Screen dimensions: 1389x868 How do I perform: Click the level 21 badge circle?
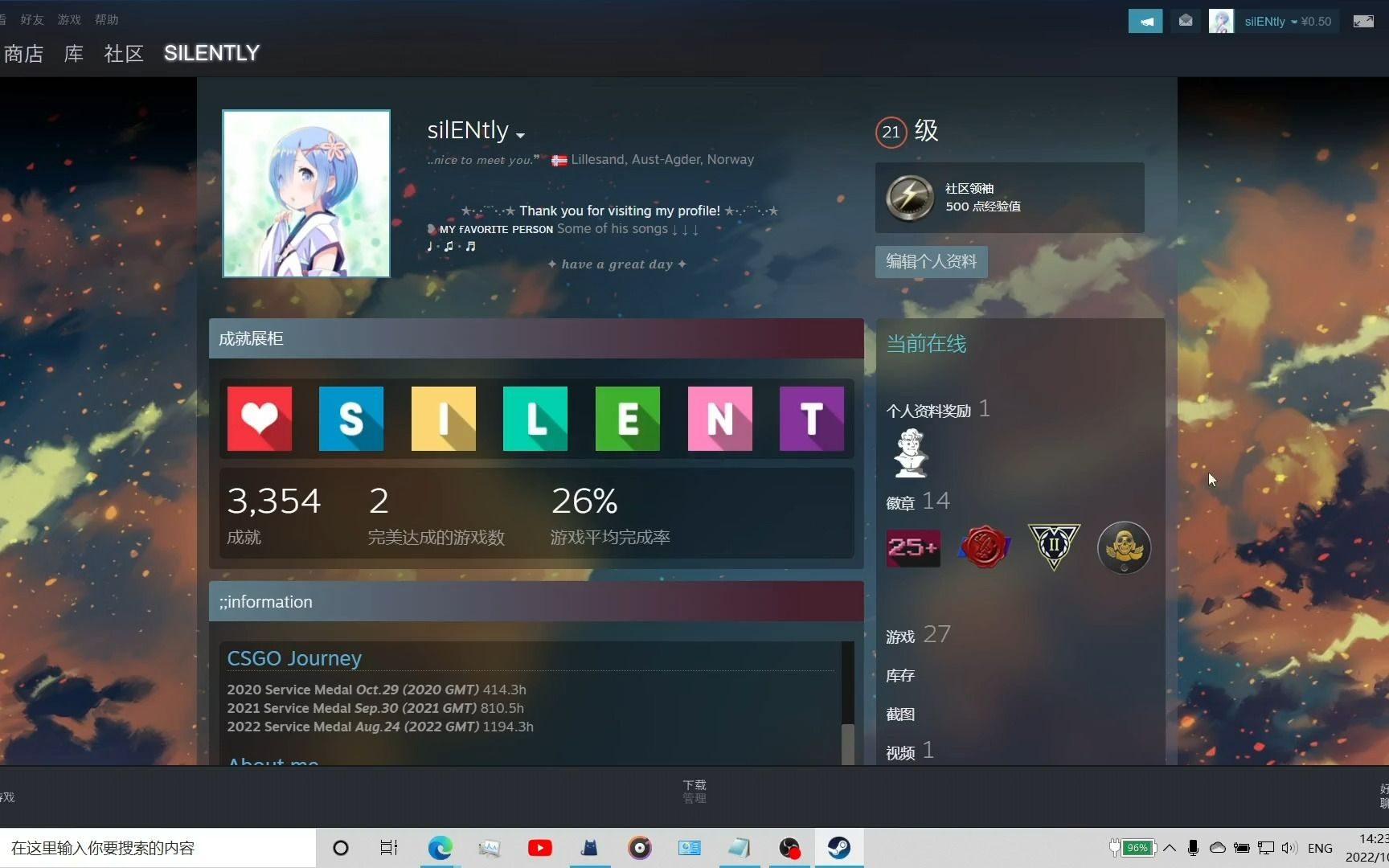pyautogui.click(x=891, y=132)
